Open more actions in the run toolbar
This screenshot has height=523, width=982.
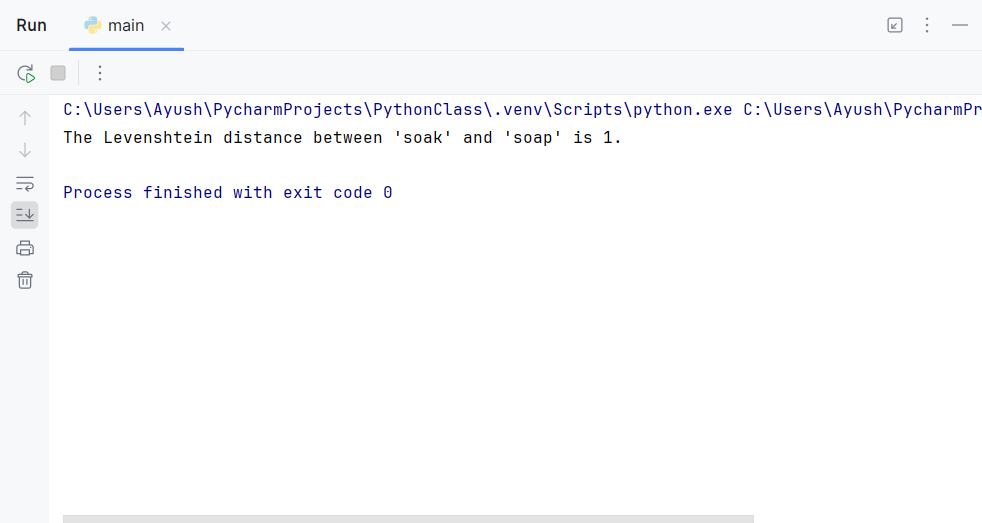(100, 73)
